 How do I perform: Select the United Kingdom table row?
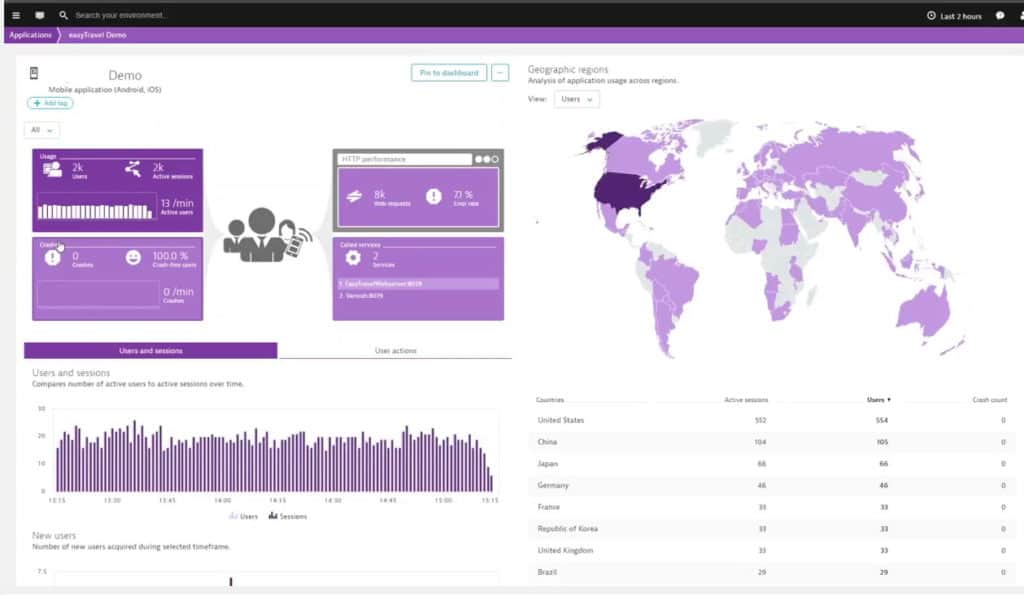[x=772, y=551]
